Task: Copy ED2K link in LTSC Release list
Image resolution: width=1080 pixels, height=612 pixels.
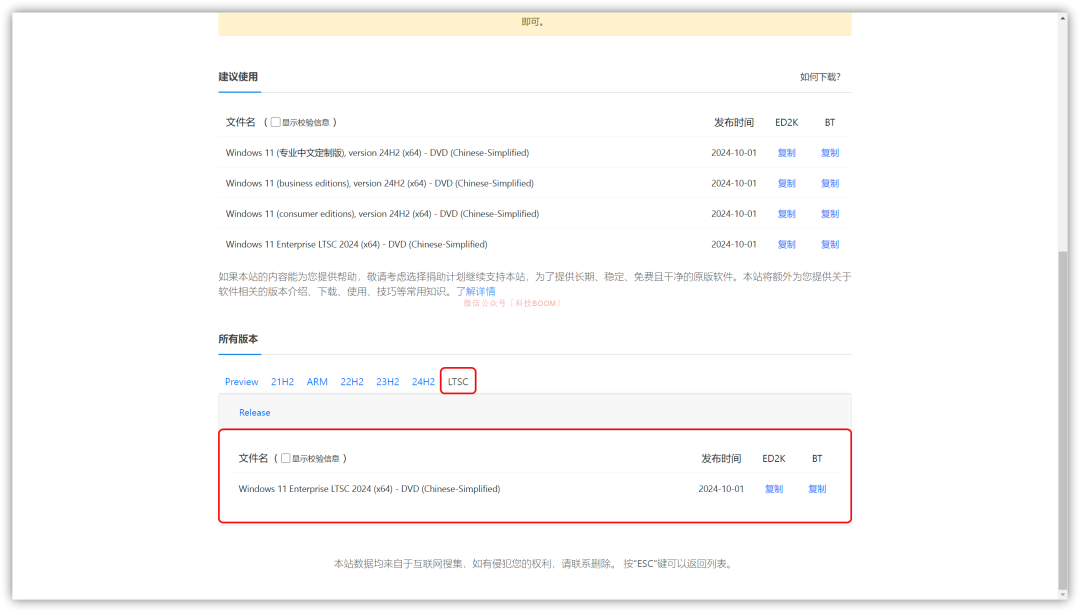Action: pyautogui.click(x=774, y=489)
